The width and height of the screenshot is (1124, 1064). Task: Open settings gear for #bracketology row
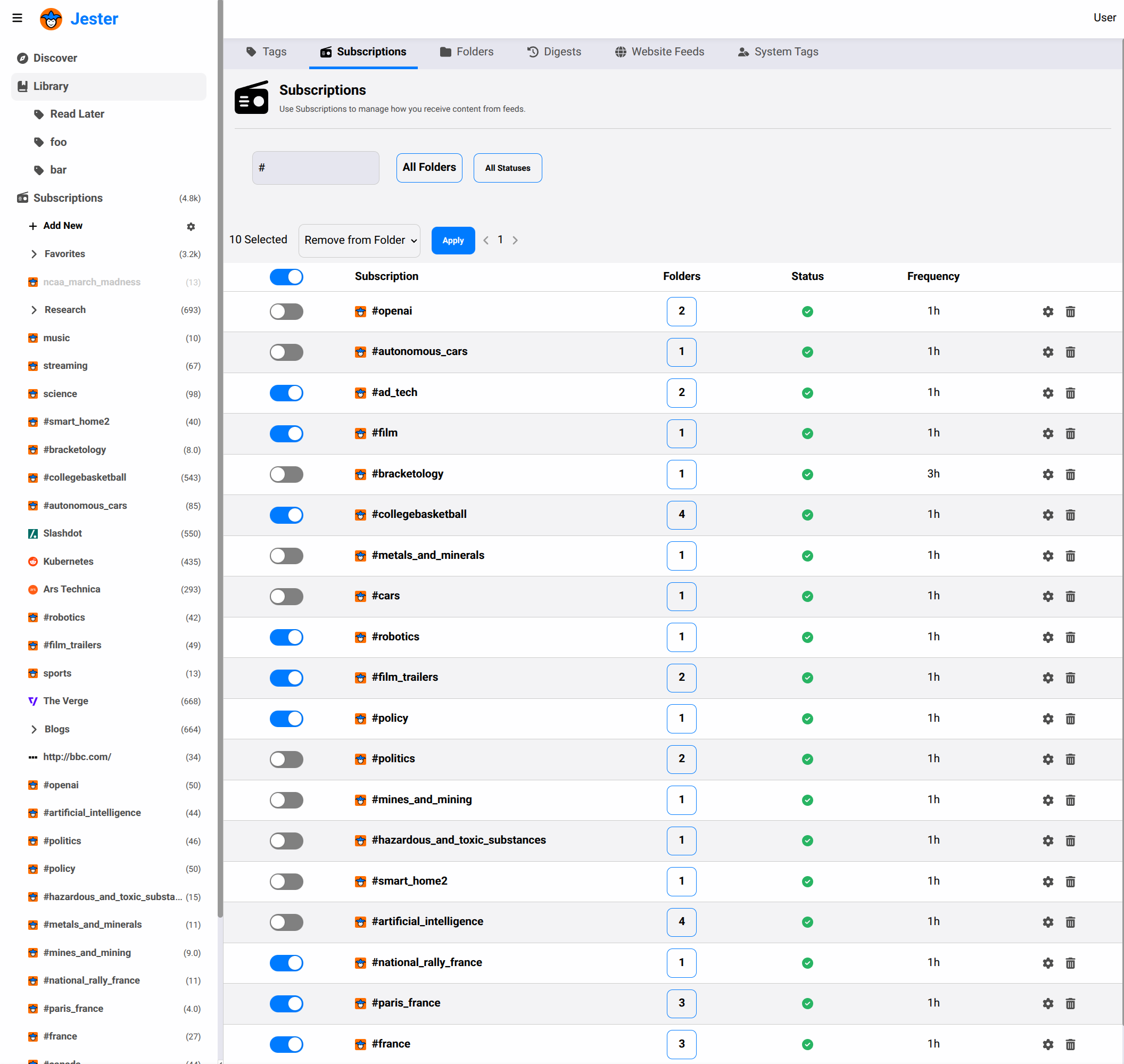click(x=1047, y=474)
